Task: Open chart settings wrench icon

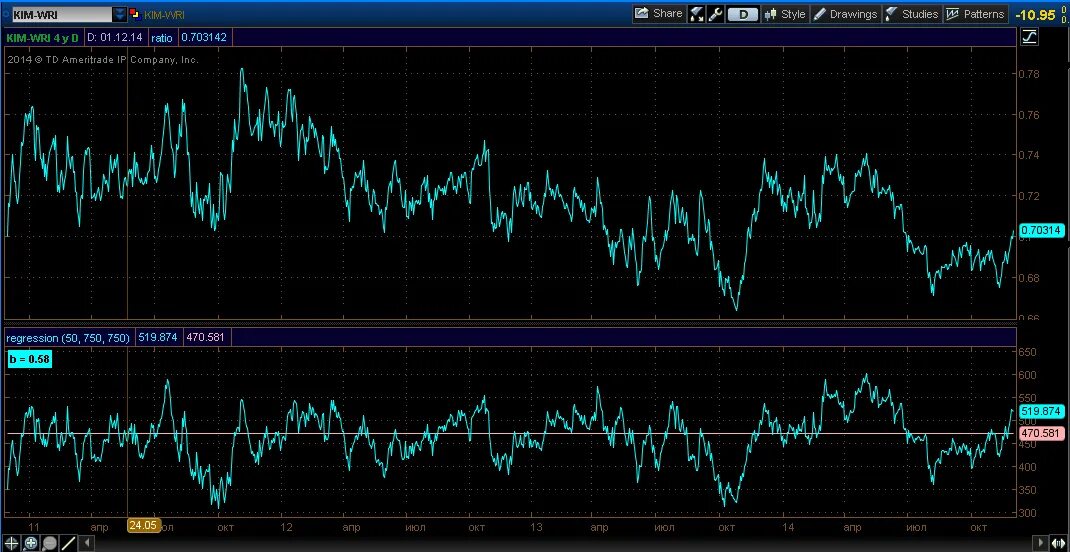Action: coord(715,14)
